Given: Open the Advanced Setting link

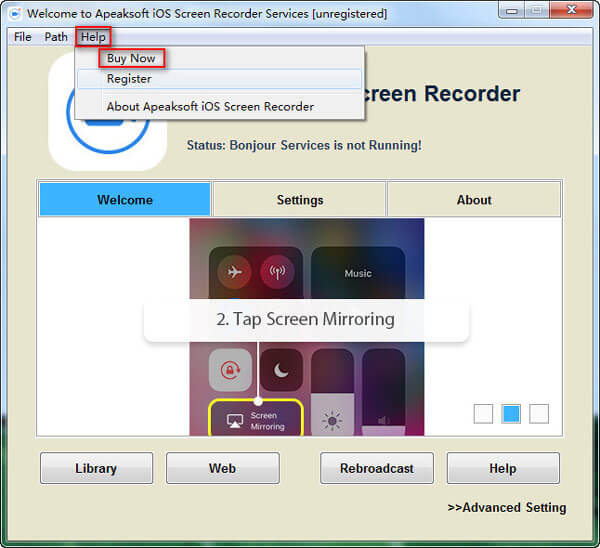Looking at the screenshot, I should pos(507,507).
